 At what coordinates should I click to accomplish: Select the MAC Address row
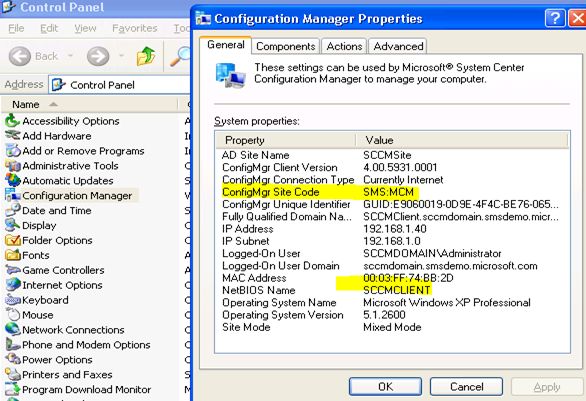pos(392,278)
